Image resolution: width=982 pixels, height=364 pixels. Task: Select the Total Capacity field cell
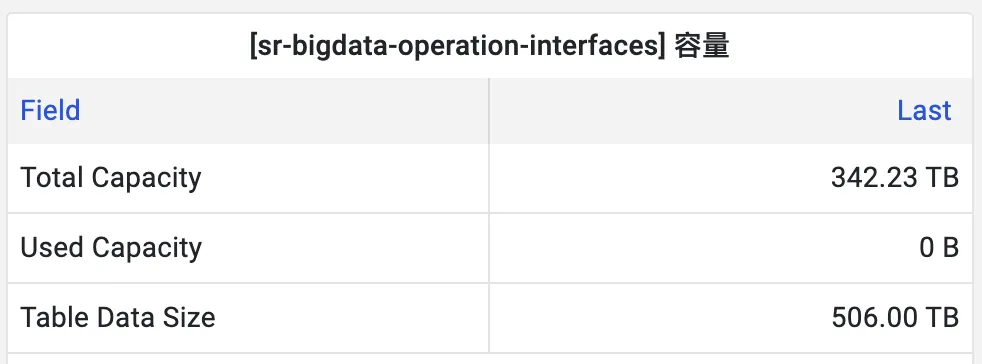pyautogui.click(x=249, y=178)
